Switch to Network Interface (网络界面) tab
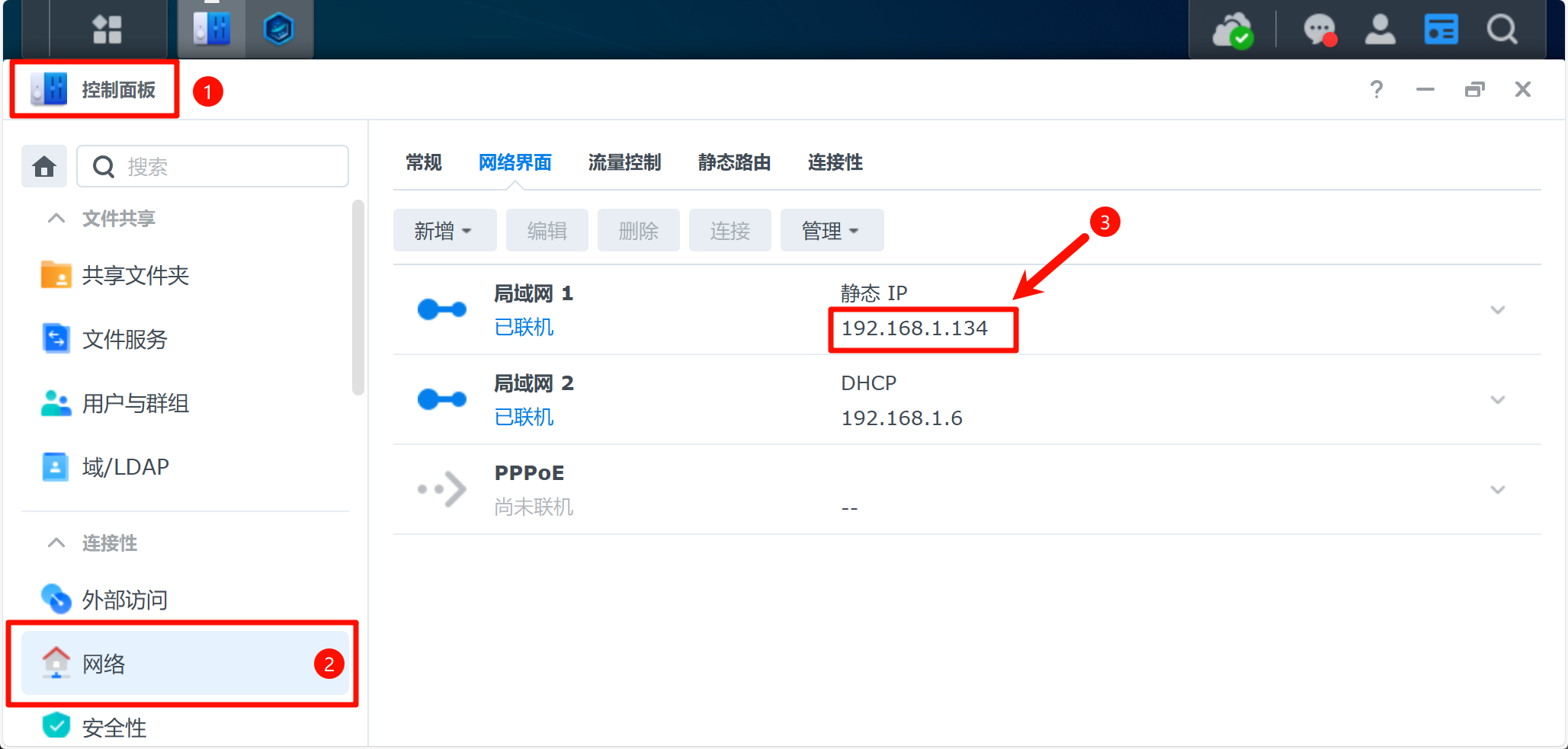The image size is (1568, 749). point(515,162)
